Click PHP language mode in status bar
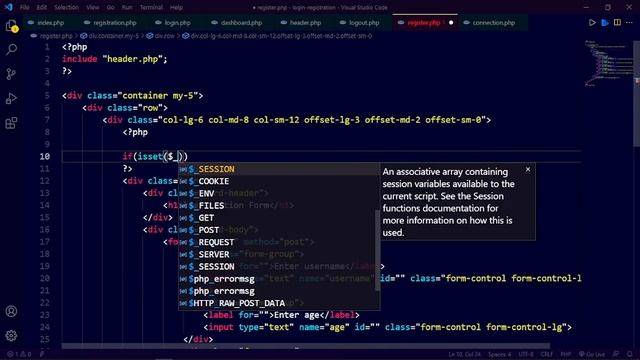Image resolution: width=640 pixels, height=360 pixels. click(565, 354)
